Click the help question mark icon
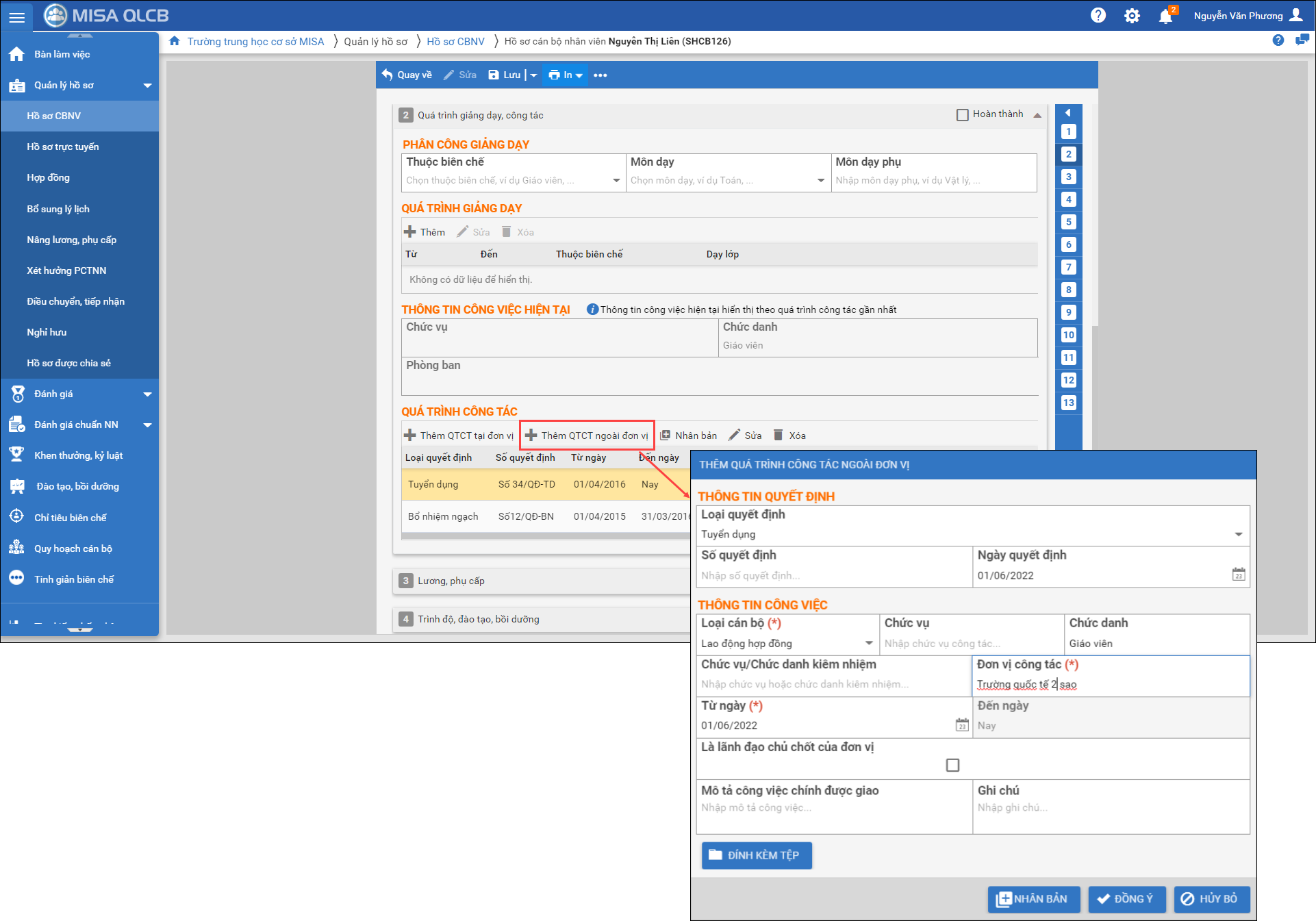This screenshot has width=1316, height=921. (x=1098, y=15)
